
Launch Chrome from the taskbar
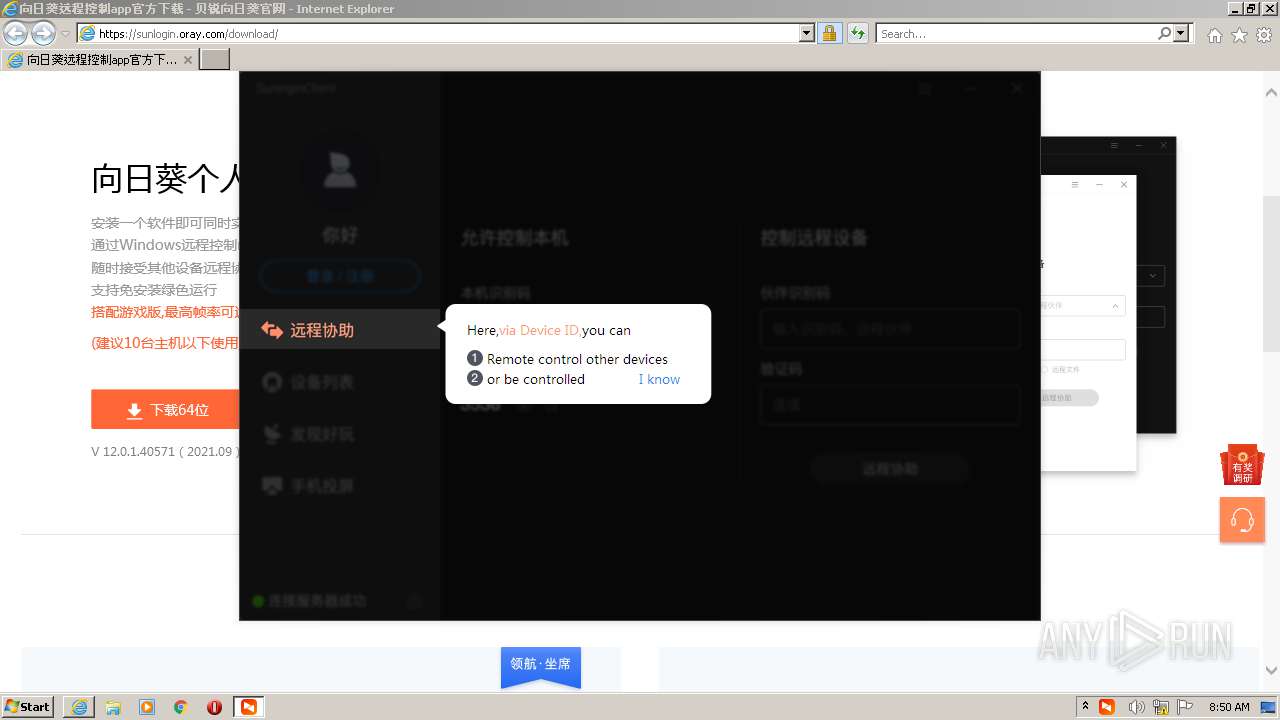(x=181, y=707)
